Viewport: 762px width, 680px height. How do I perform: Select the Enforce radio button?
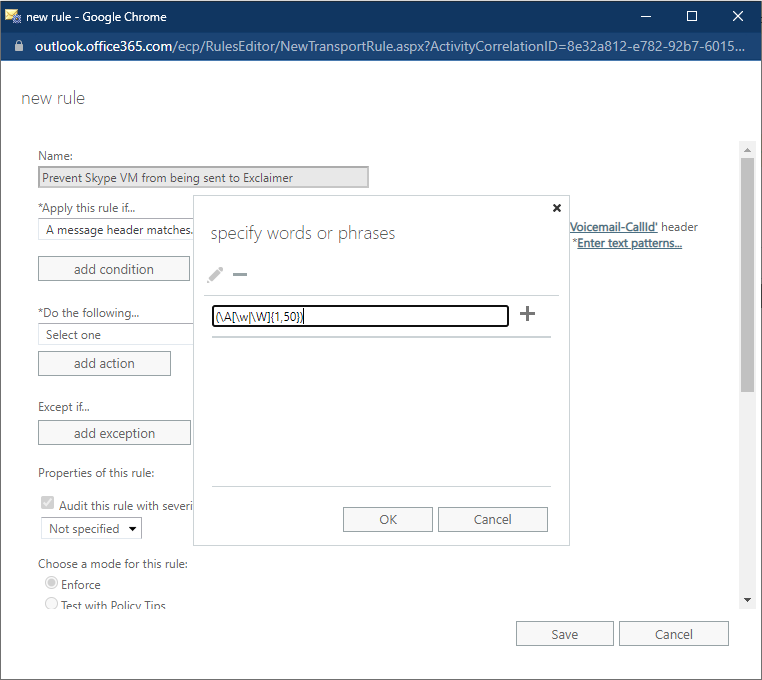click(51, 583)
